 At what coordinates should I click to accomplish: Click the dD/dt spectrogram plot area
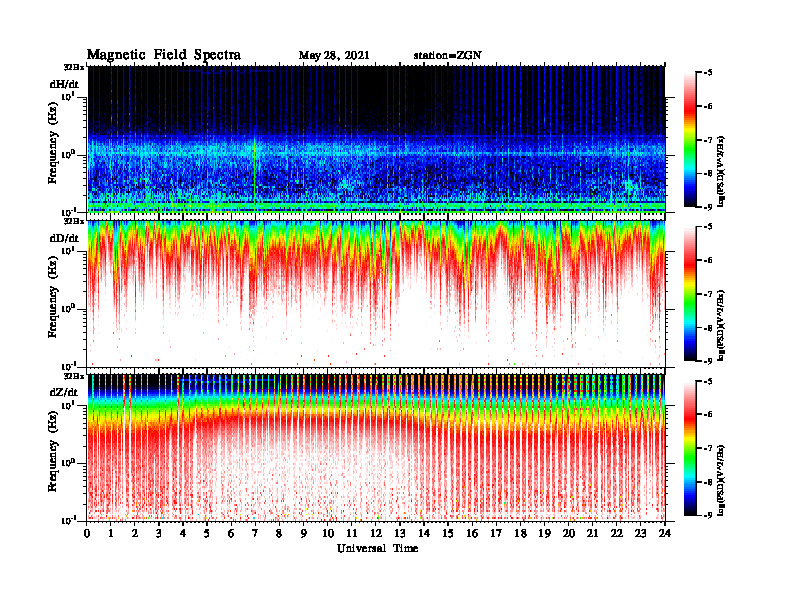376,293
